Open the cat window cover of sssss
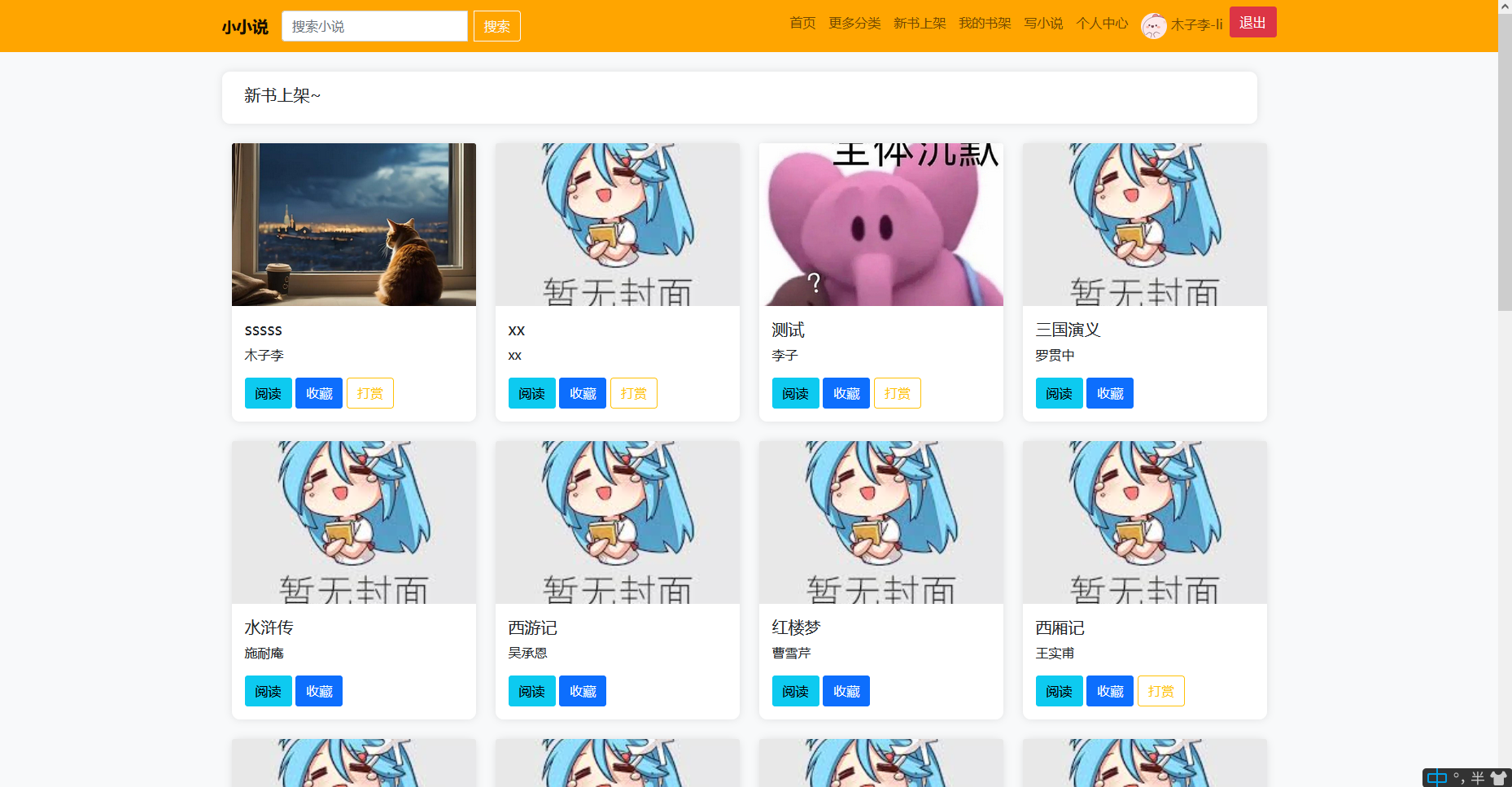Image resolution: width=1512 pixels, height=787 pixels. (354, 225)
